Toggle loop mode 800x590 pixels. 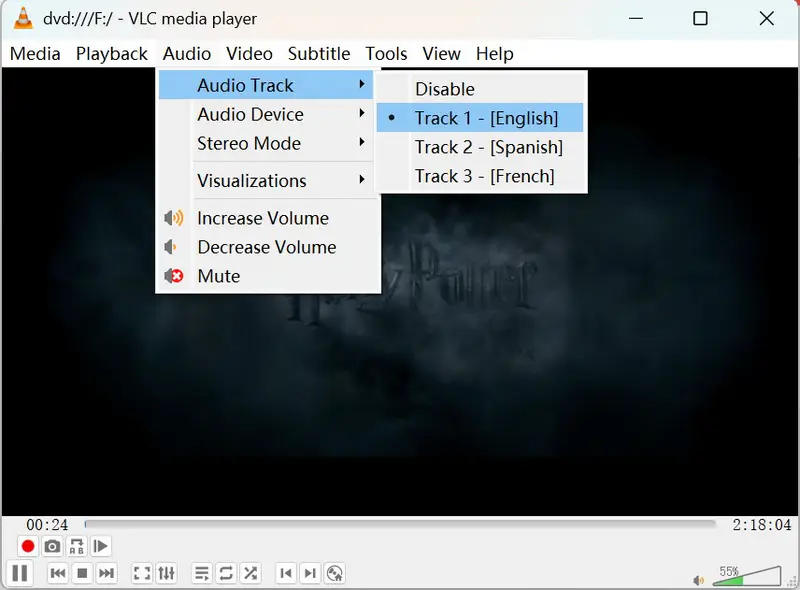tap(226, 573)
